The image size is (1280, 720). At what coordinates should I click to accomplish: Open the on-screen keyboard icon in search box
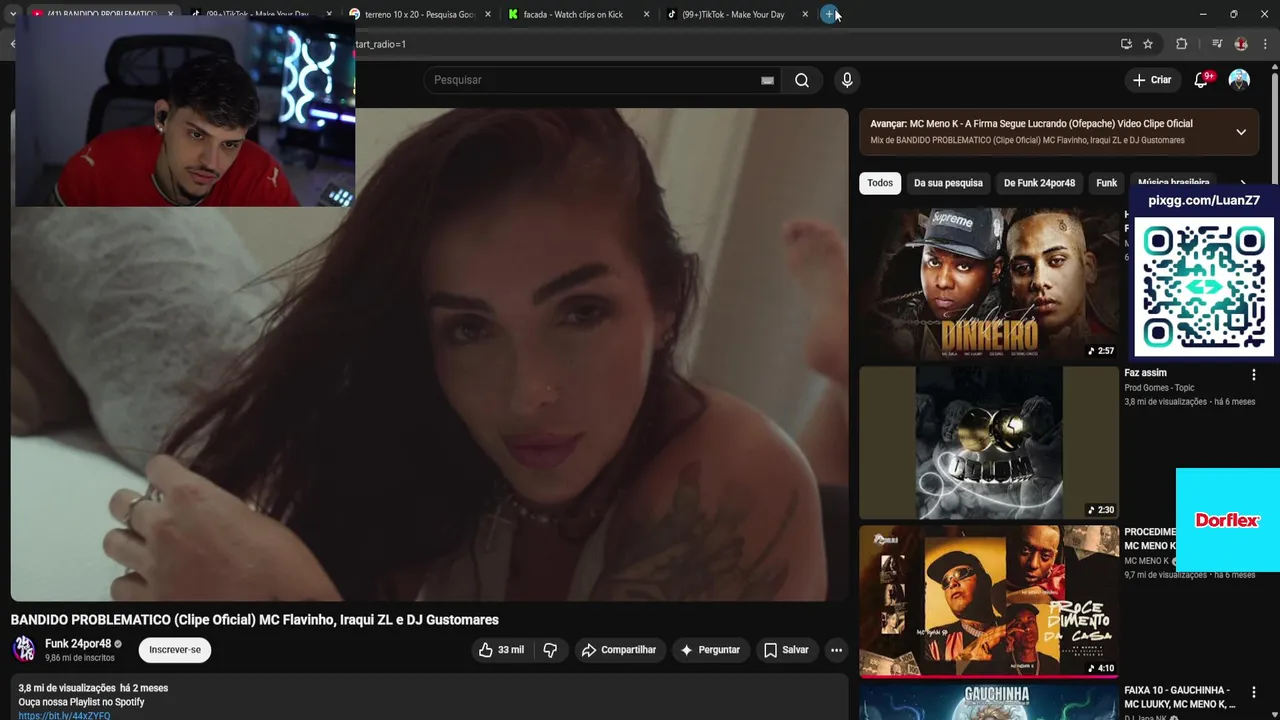pyautogui.click(x=767, y=80)
